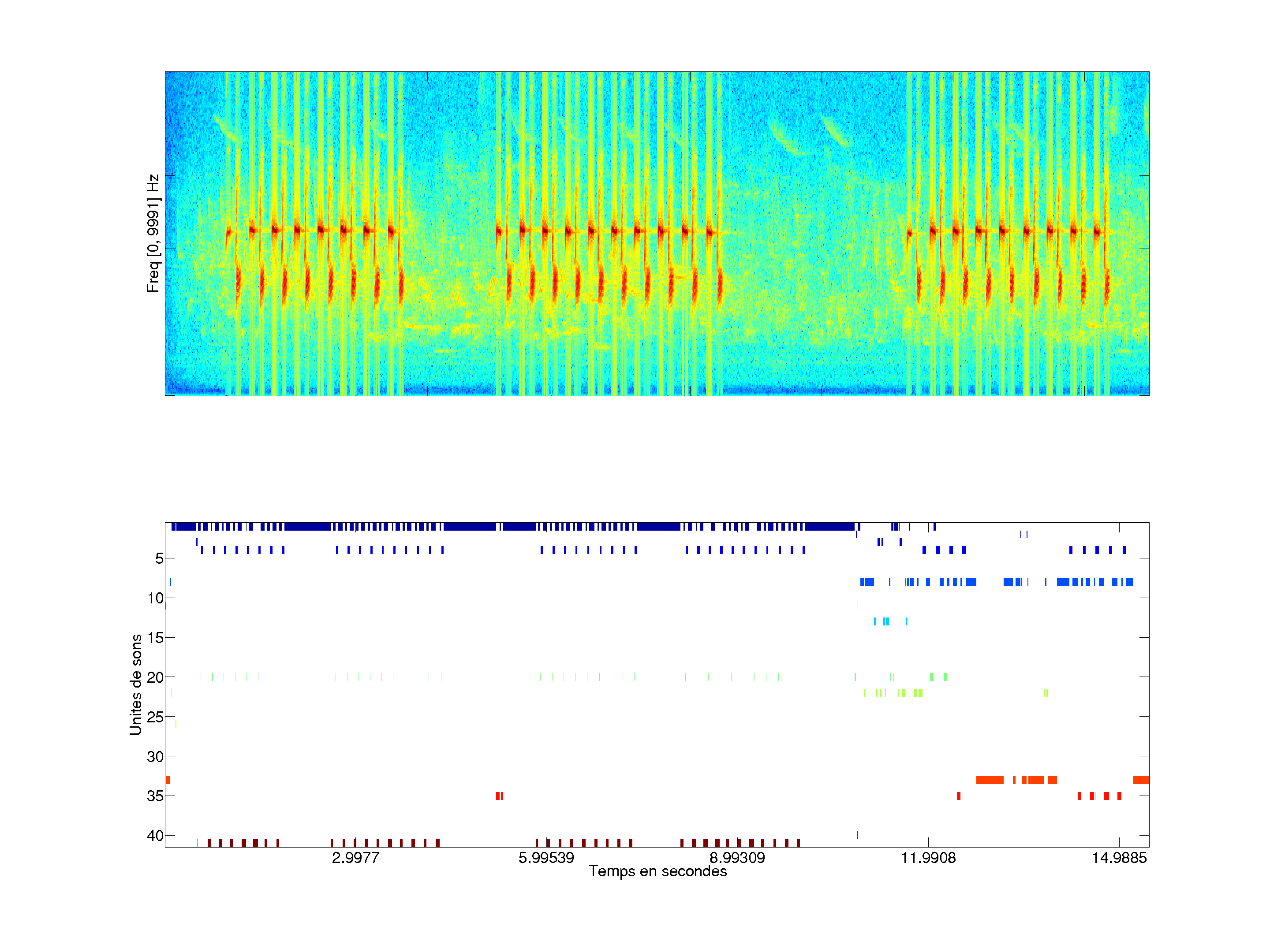Click the y-axis tick label 40
The width and height of the screenshot is (1270, 952).
155,836
